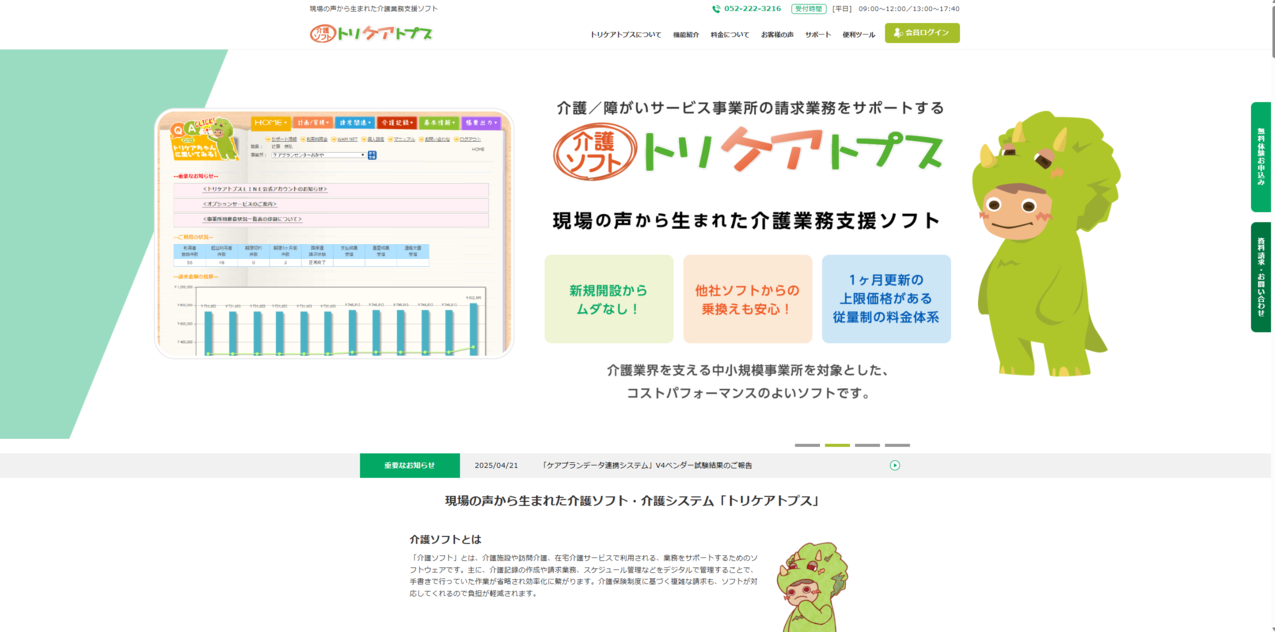Viewport: 1275px width, 632px height.
Task: Click the hero text 現場の声から生まれた介護業務支援ソフト
Action: coord(747,220)
